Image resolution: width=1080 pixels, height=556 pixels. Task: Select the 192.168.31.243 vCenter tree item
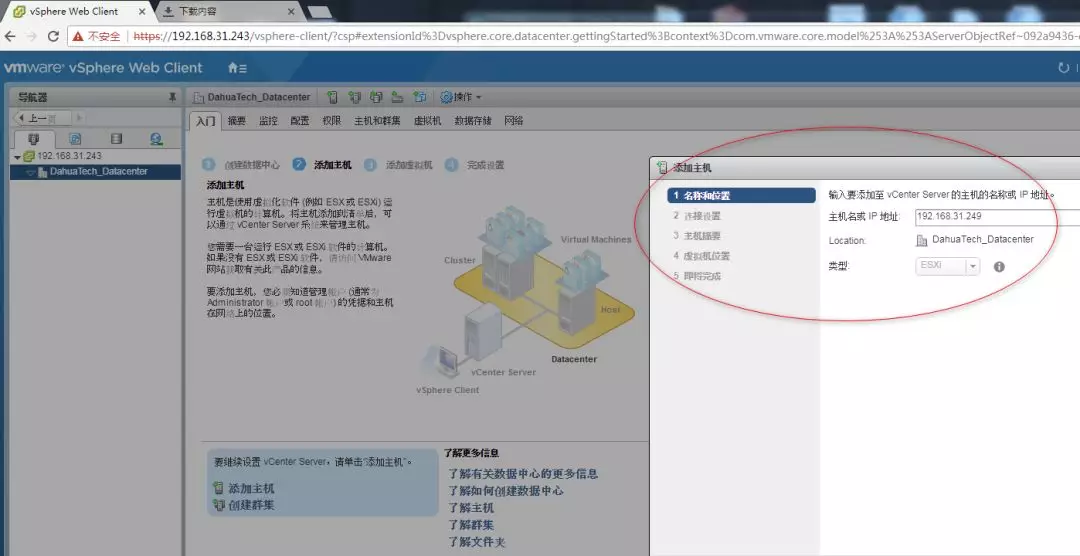[x=69, y=156]
